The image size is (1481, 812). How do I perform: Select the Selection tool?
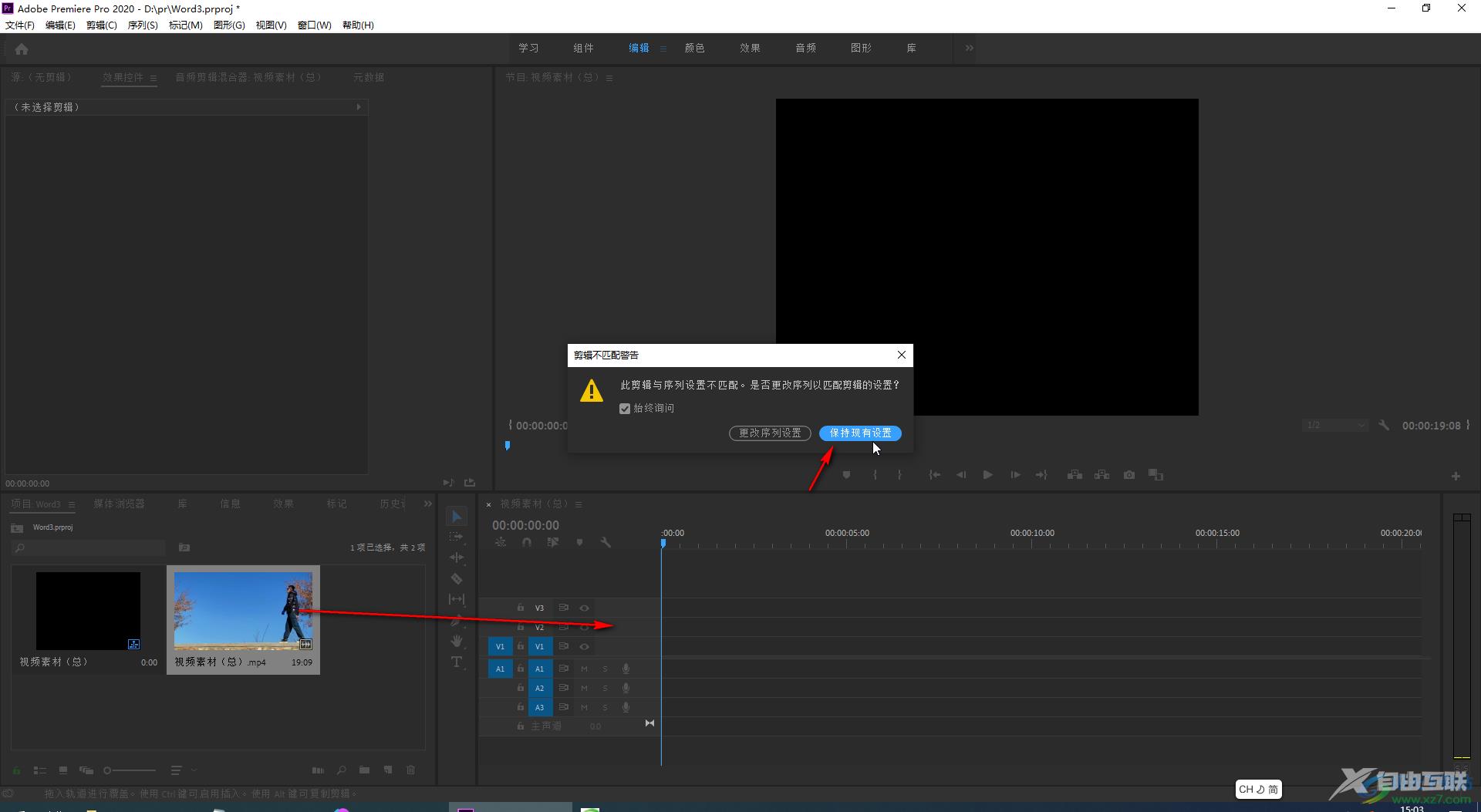[457, 516]
